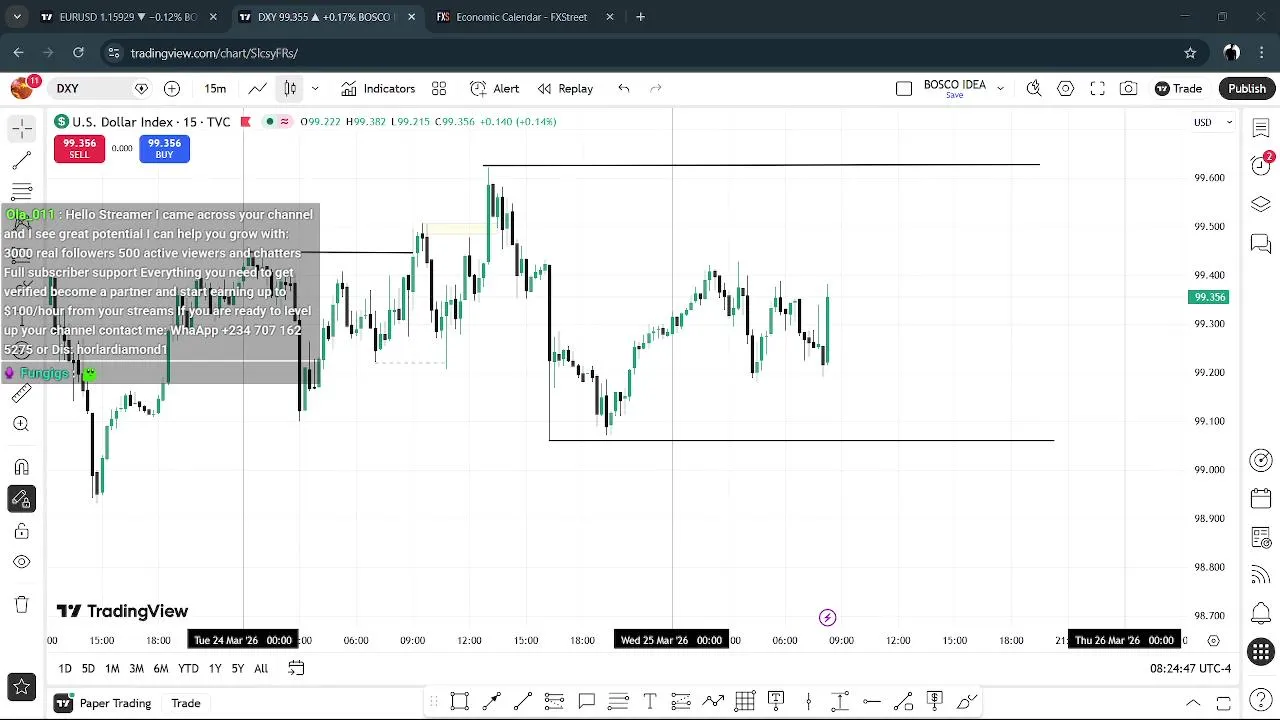The width and height of the screenshot is (1280, 720).
Task: Click Save under BOSCO IDEA
Action: [954, 96]
